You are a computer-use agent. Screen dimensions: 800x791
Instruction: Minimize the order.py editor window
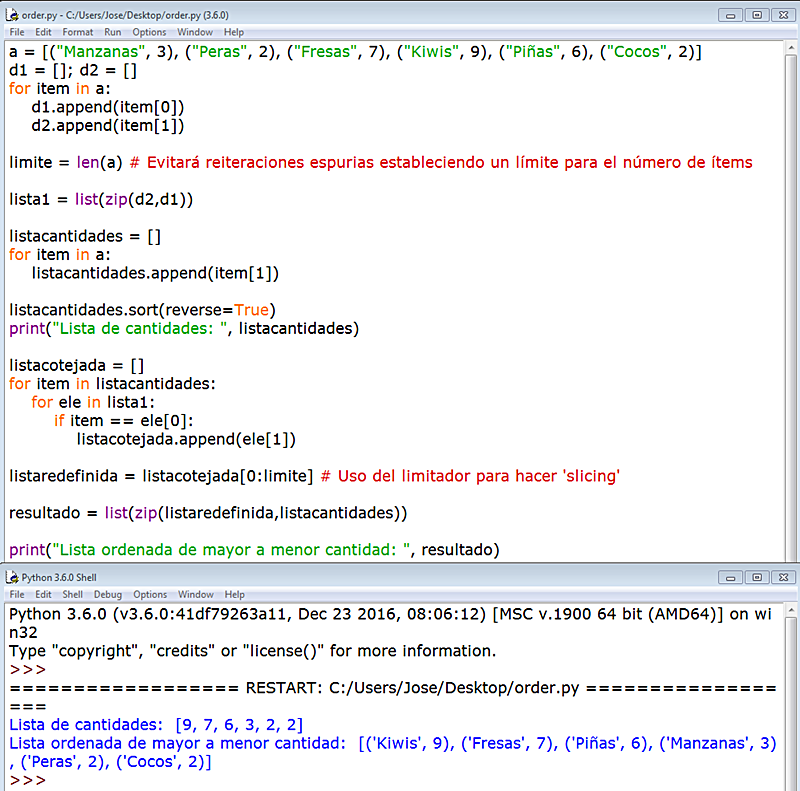coord(731,15)
